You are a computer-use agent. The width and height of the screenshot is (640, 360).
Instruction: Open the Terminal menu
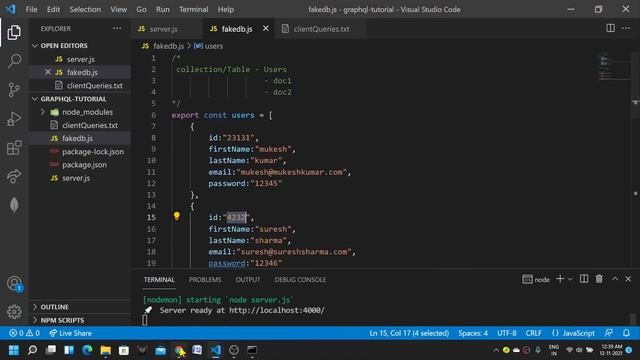(x=193, y=9)
